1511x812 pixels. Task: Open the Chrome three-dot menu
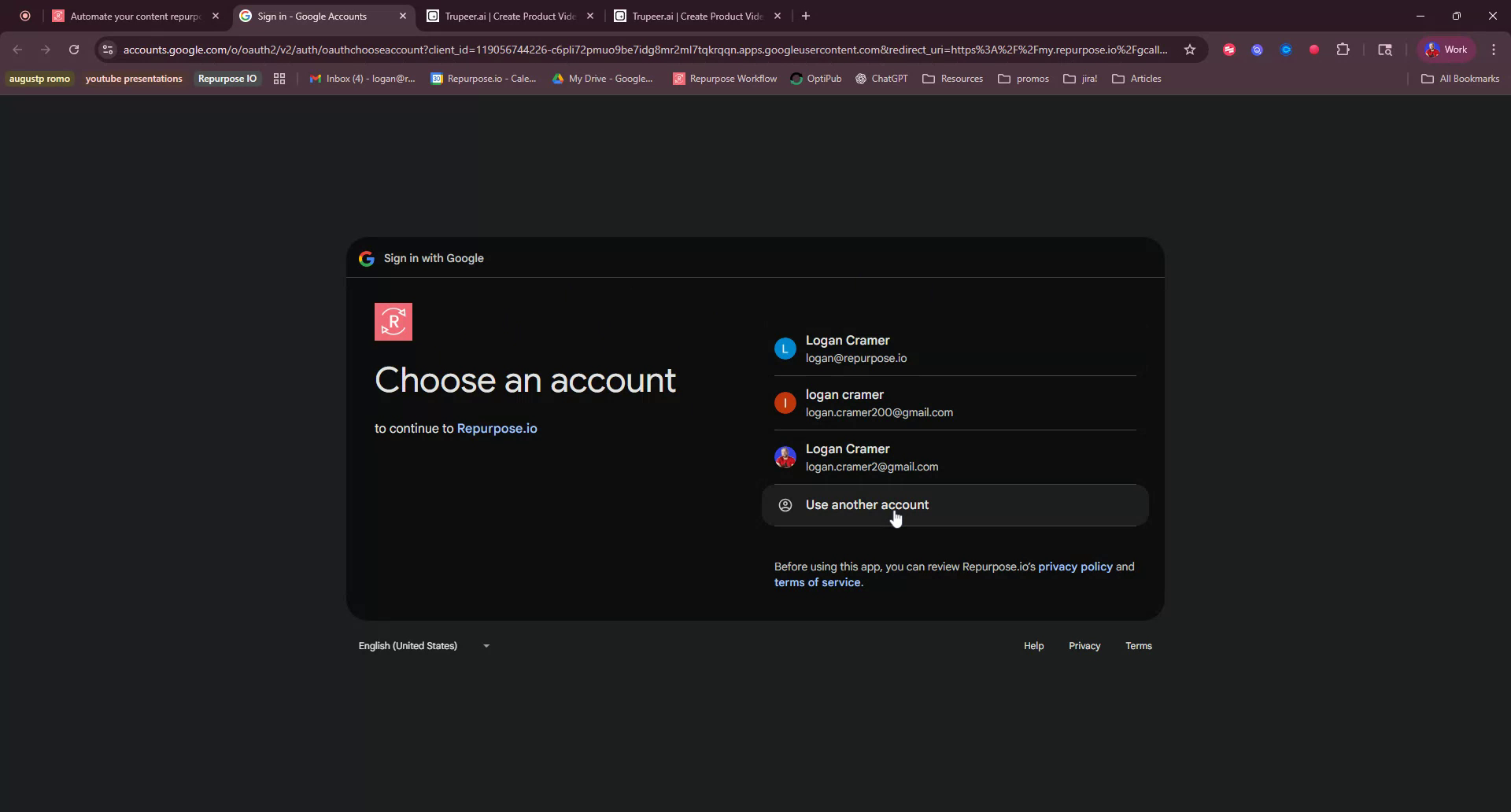click(x=1494, y=49)
